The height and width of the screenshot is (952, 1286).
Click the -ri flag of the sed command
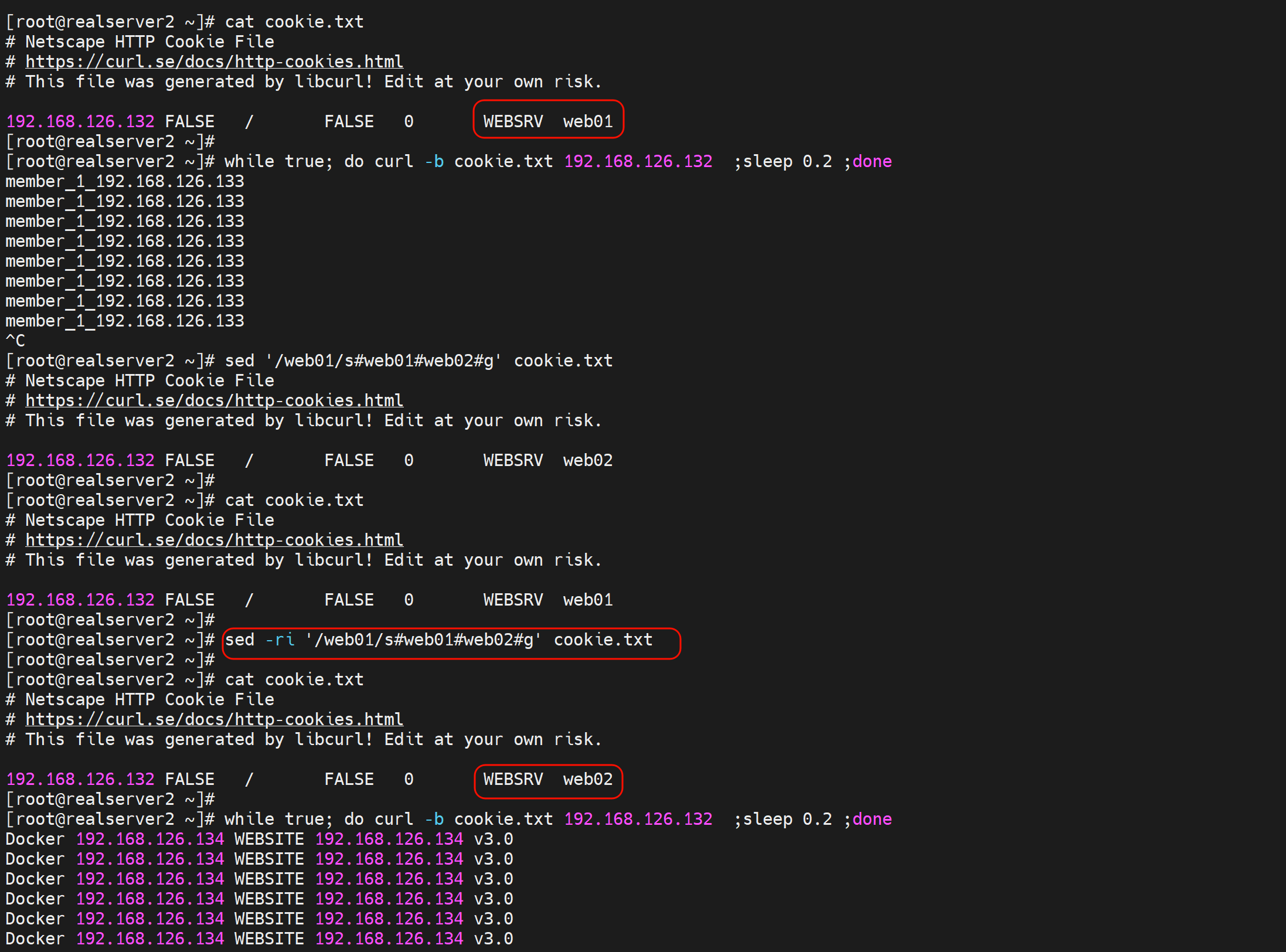pos(280,640)
